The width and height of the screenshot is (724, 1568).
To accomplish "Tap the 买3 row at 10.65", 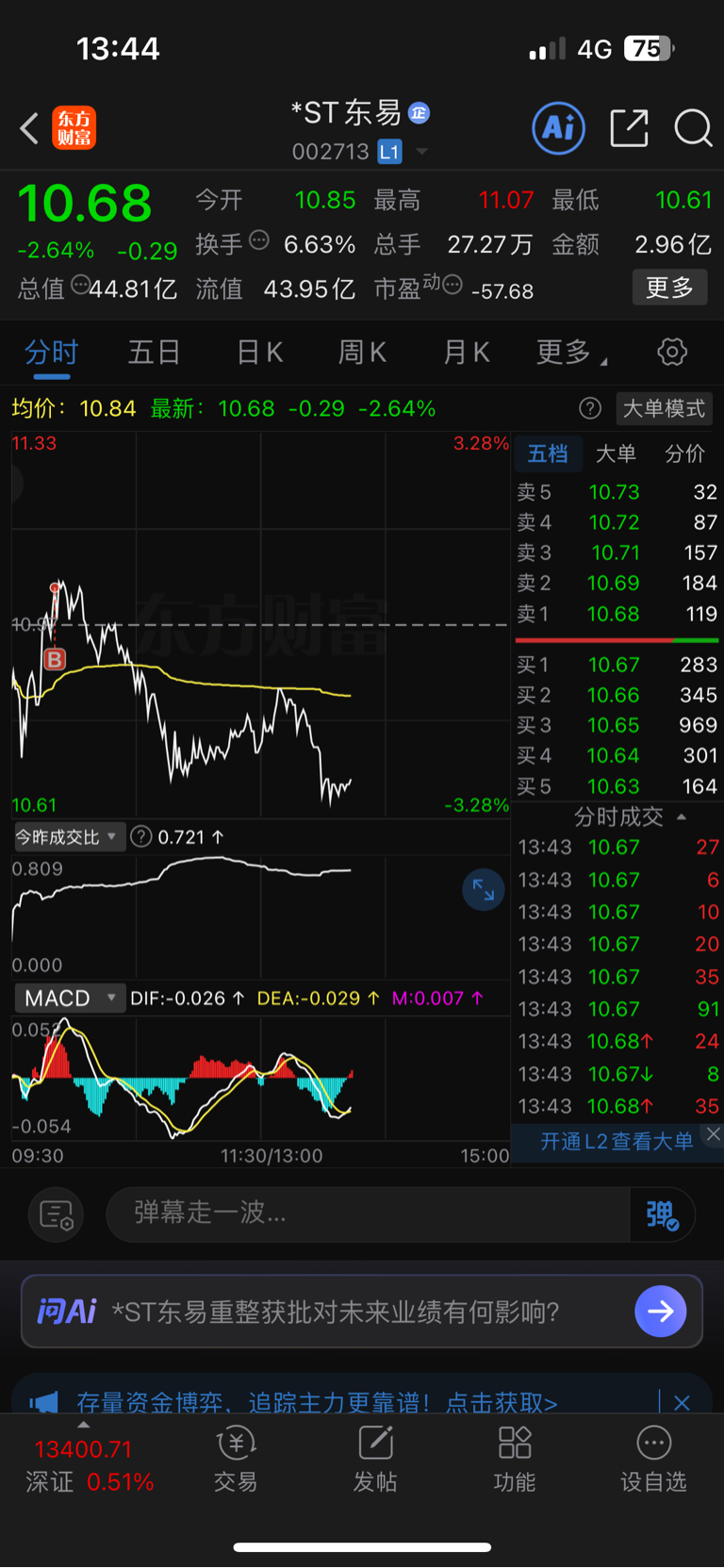I will [617, 725].
